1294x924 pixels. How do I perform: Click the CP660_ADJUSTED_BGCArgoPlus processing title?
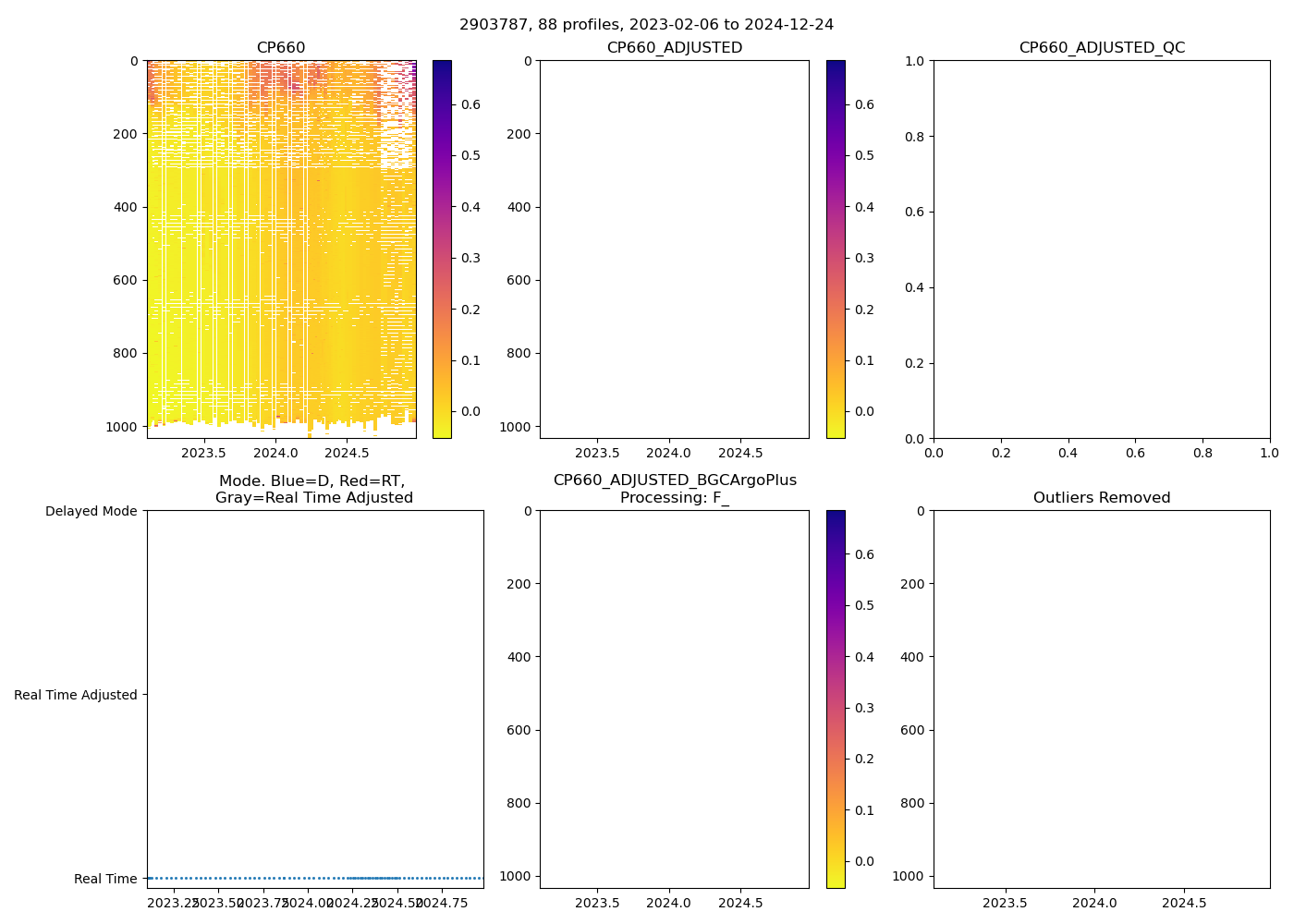[674, 489]
